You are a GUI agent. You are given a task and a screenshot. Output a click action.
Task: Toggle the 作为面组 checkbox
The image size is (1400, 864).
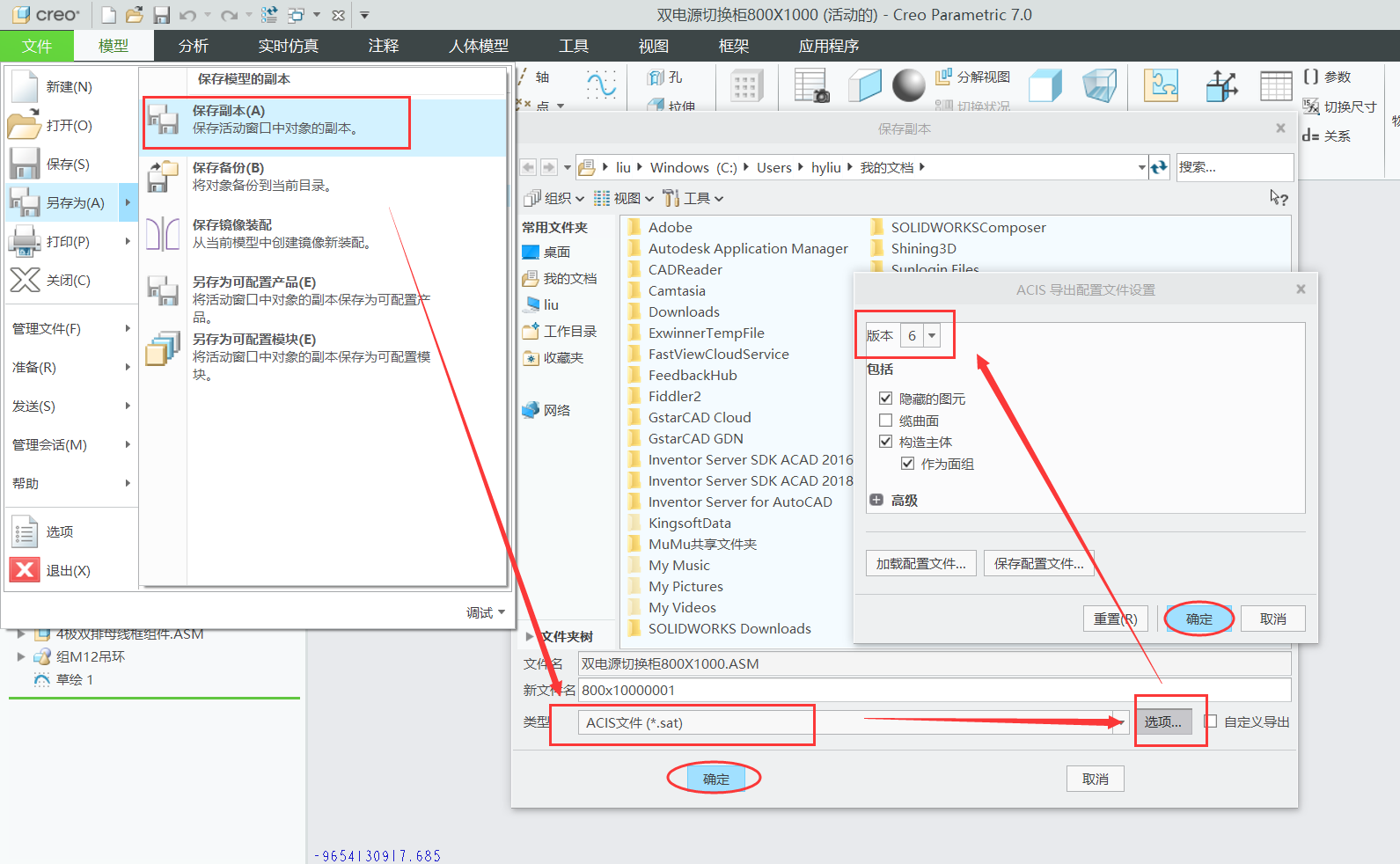coord(908,464)
